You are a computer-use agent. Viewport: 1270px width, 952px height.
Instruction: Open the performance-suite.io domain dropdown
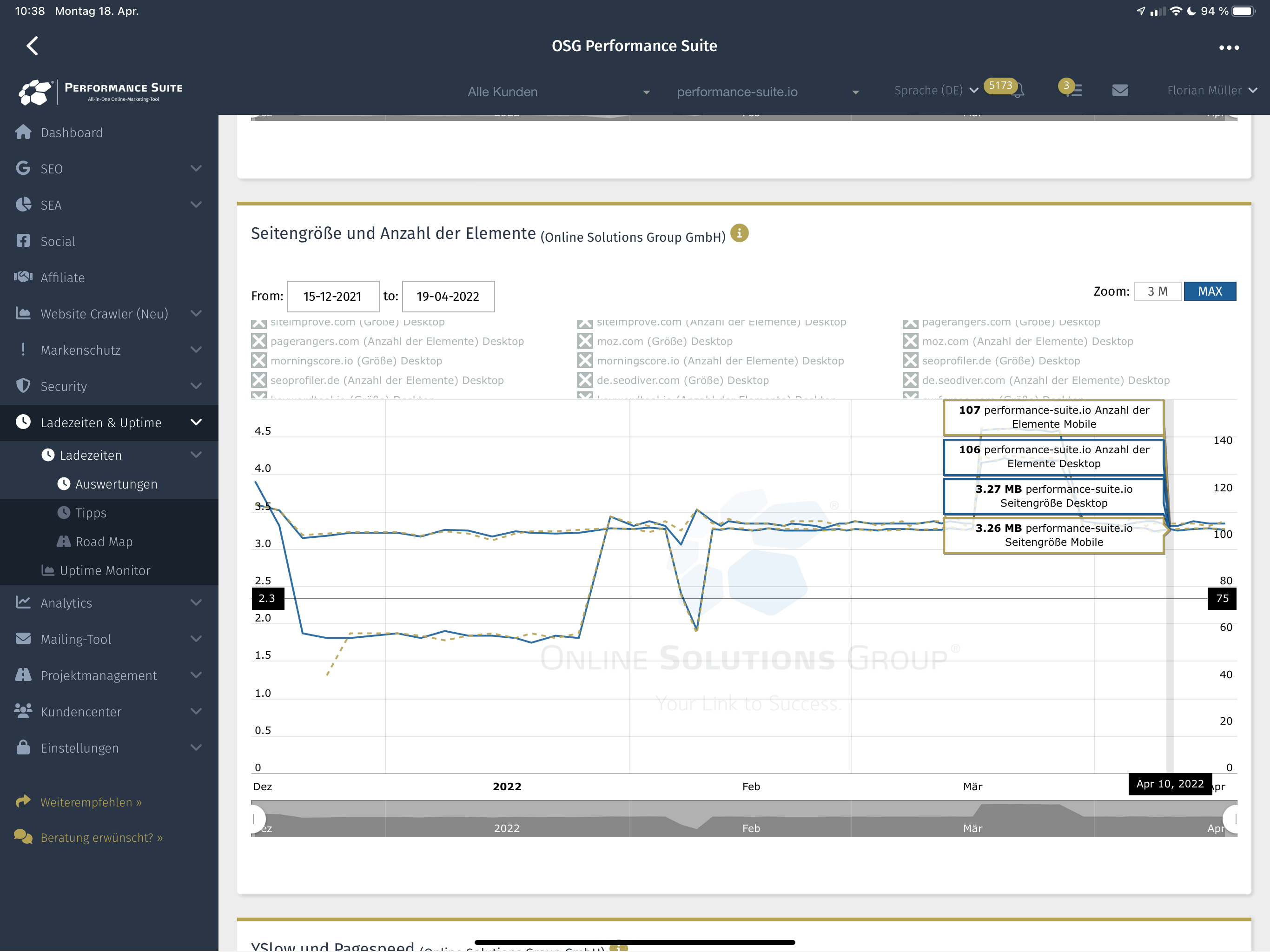click(x=767, y=92)
